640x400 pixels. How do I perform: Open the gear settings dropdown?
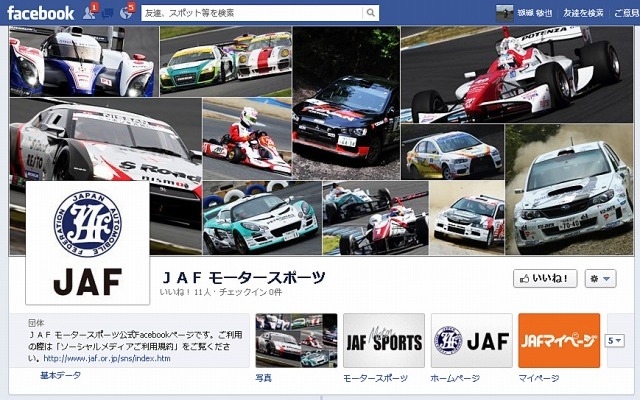(x=600, y=278)
